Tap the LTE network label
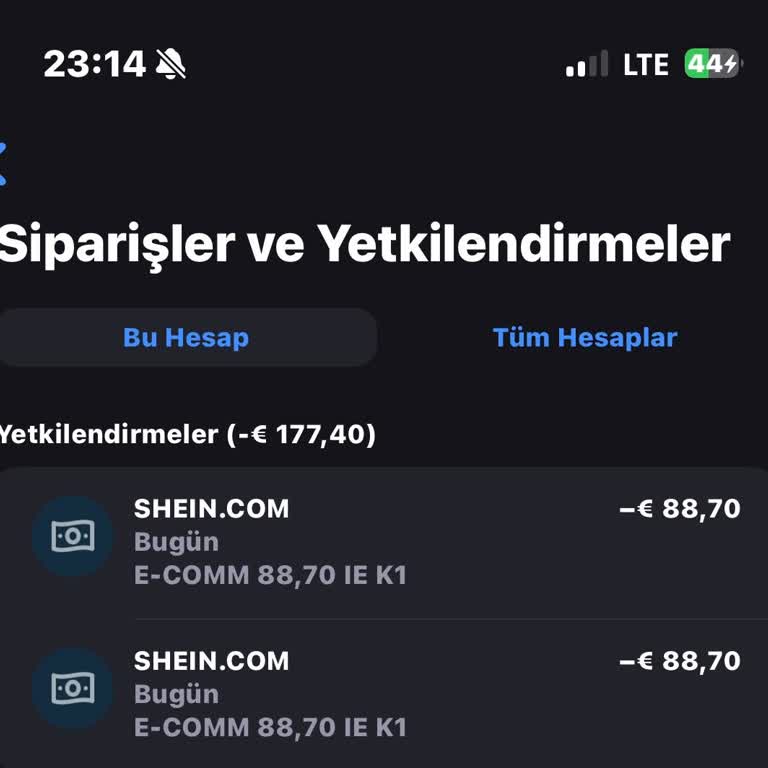 coord(645,65)
